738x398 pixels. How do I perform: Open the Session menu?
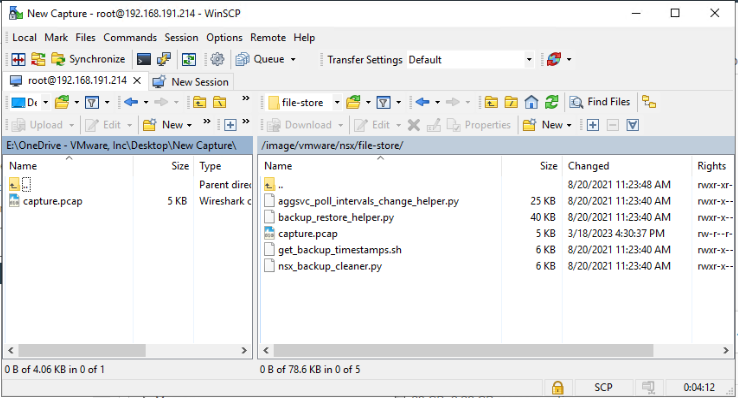point(181,38)
